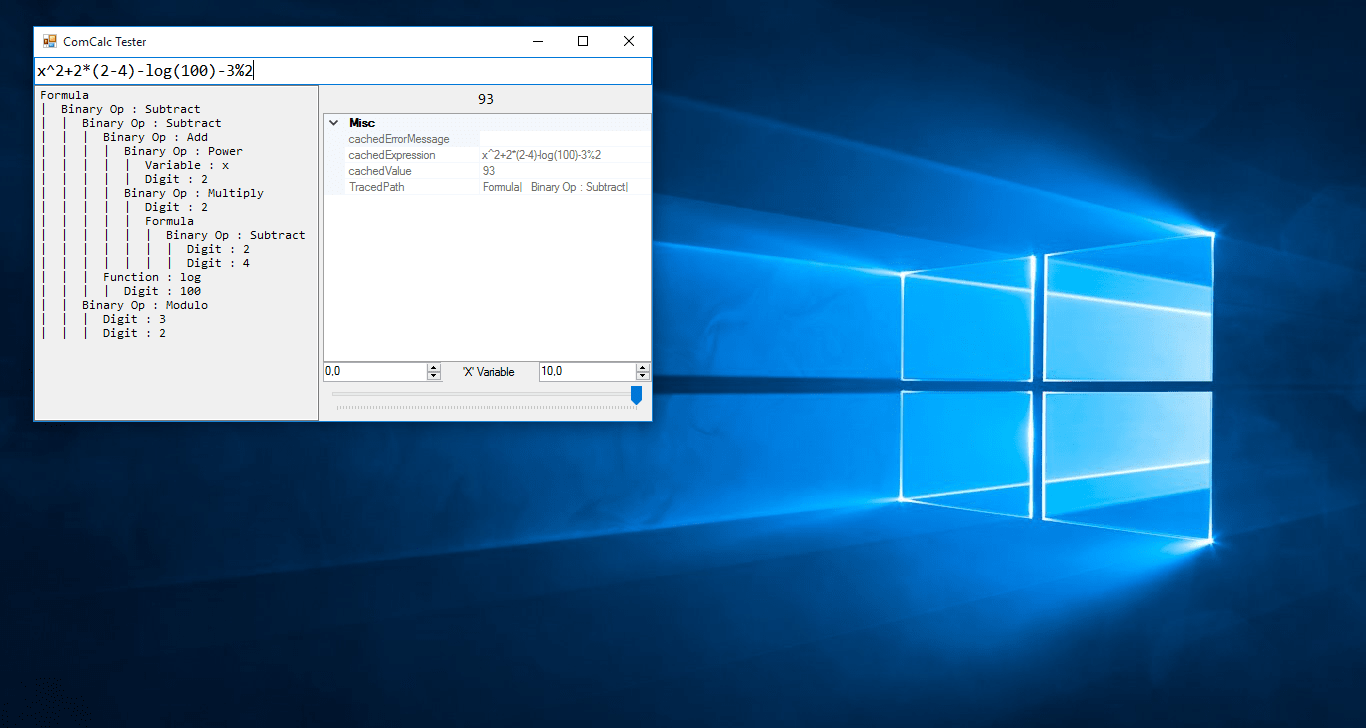Click the empty cachedErrorMessage value cell
The width and height of the screenshot is (1366, 728).
coord(565,139)
